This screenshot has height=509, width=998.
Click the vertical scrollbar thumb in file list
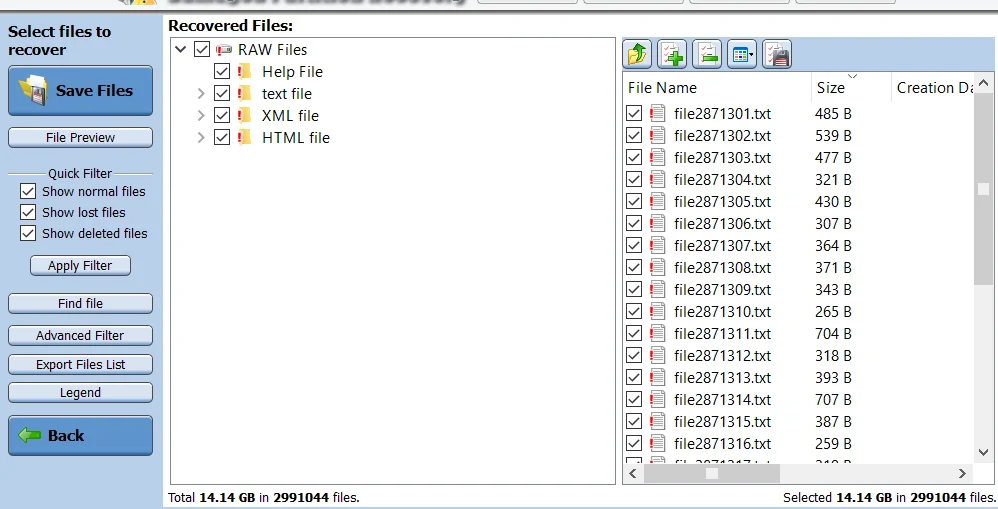pyautogui.click(x=983, y=189)
